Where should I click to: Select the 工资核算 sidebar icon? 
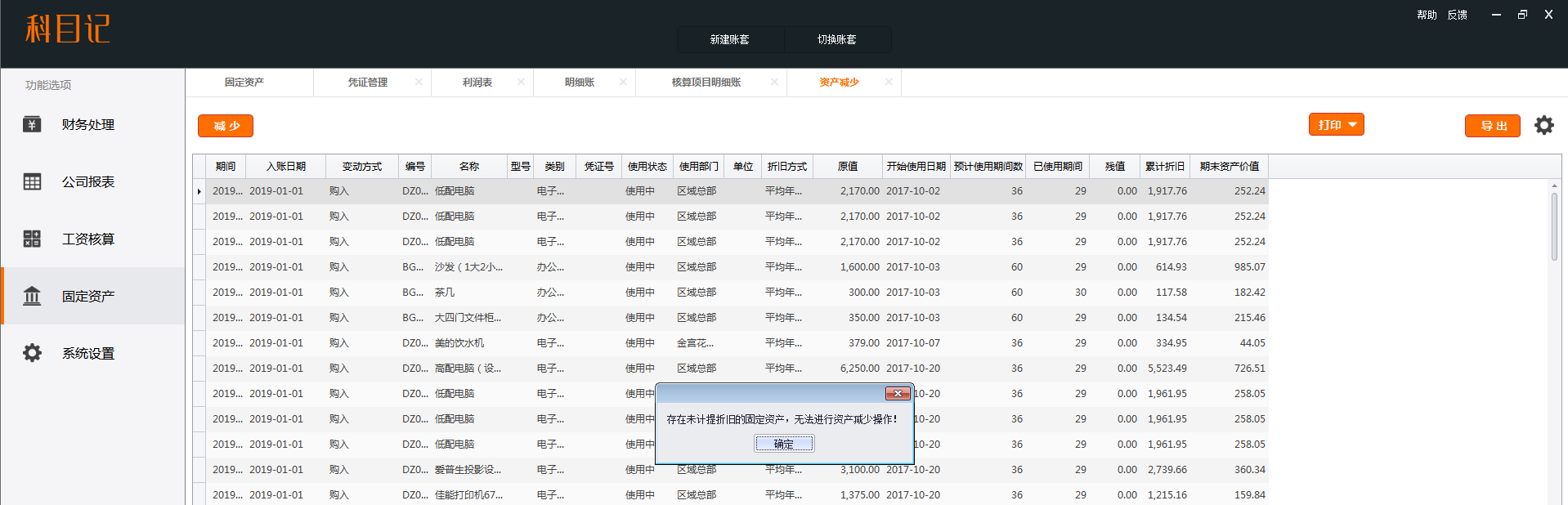[32, 239]
